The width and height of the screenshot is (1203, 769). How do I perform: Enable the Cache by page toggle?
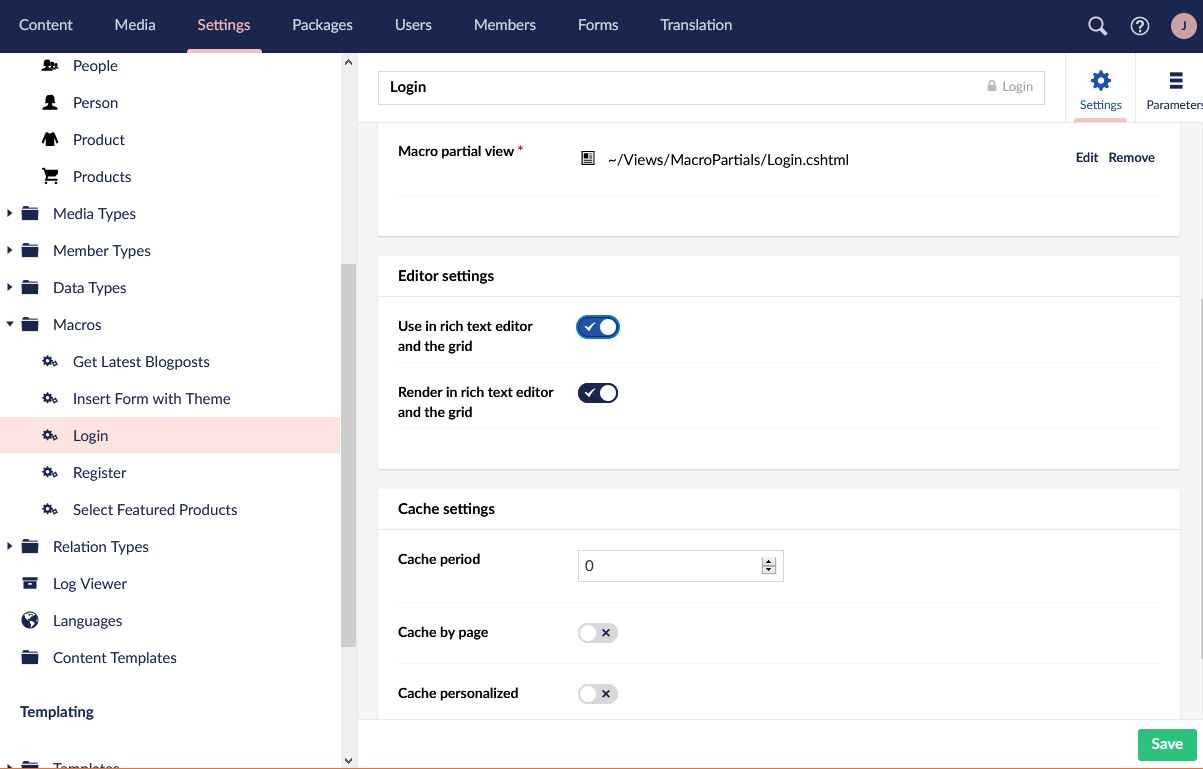[x=598, y=633]
